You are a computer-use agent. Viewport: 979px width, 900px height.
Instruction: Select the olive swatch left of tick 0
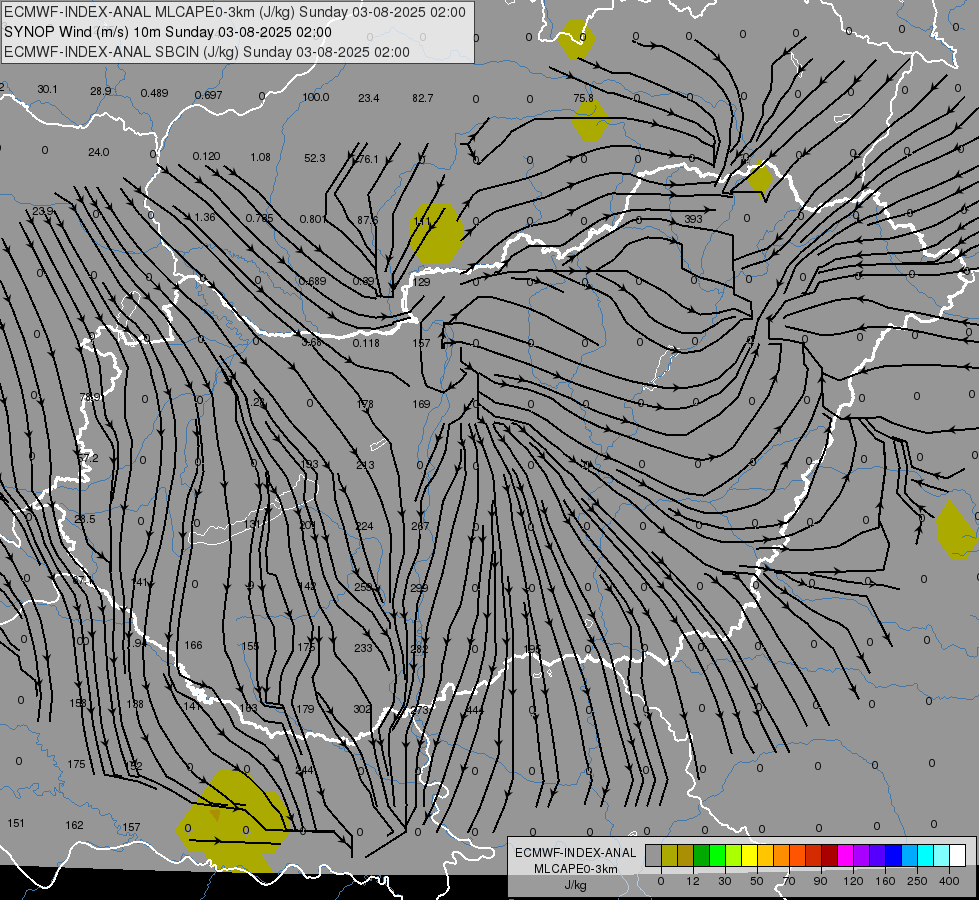(x=669, y=855)
